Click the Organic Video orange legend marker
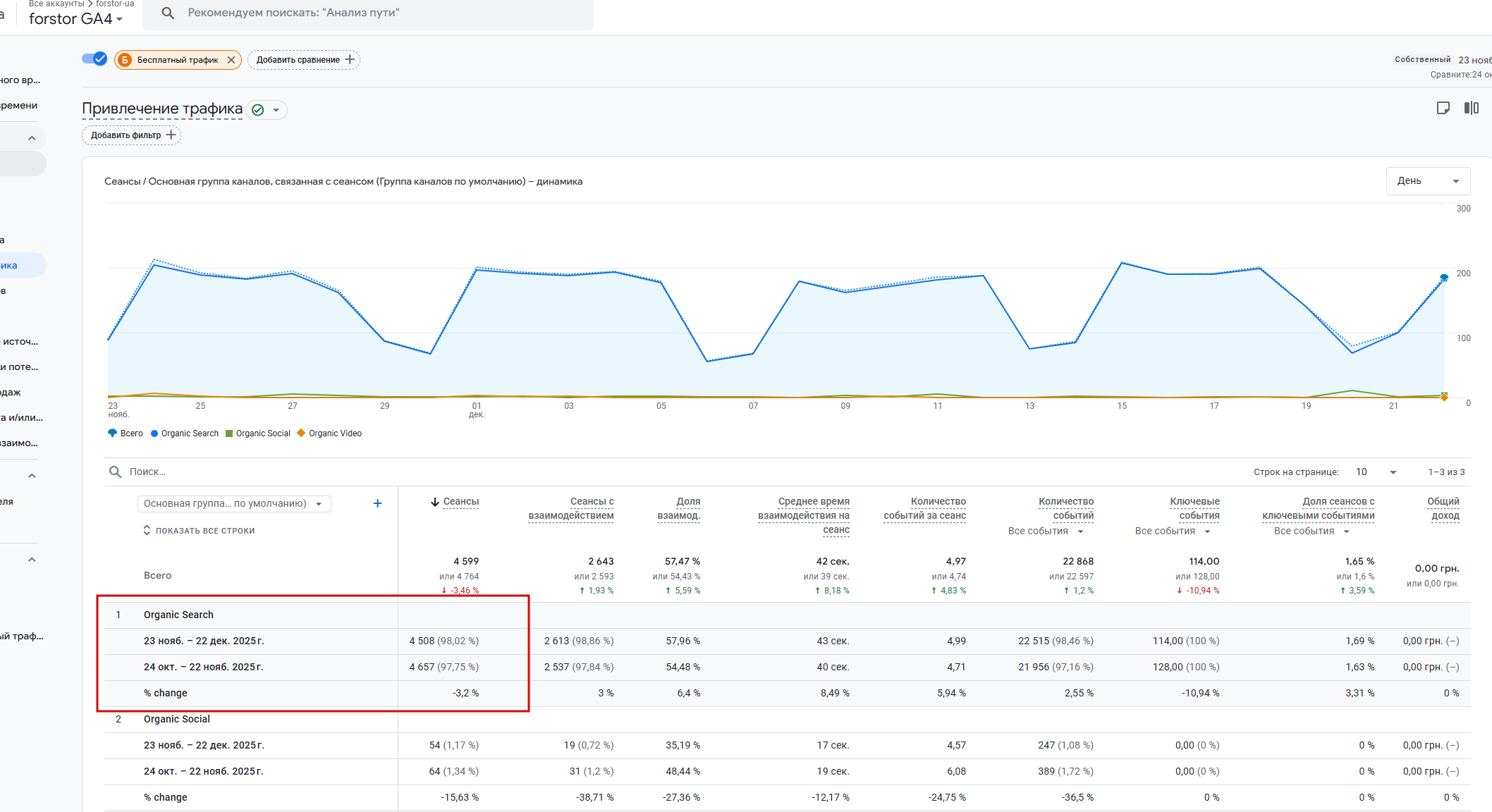 (x=302, y=433)
